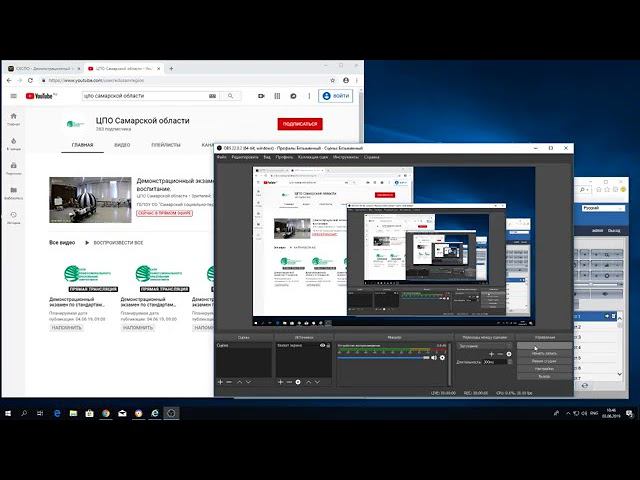Open transition properties gear icon
The width and height of the screenshot is (640, 480).
click(509, 354)
